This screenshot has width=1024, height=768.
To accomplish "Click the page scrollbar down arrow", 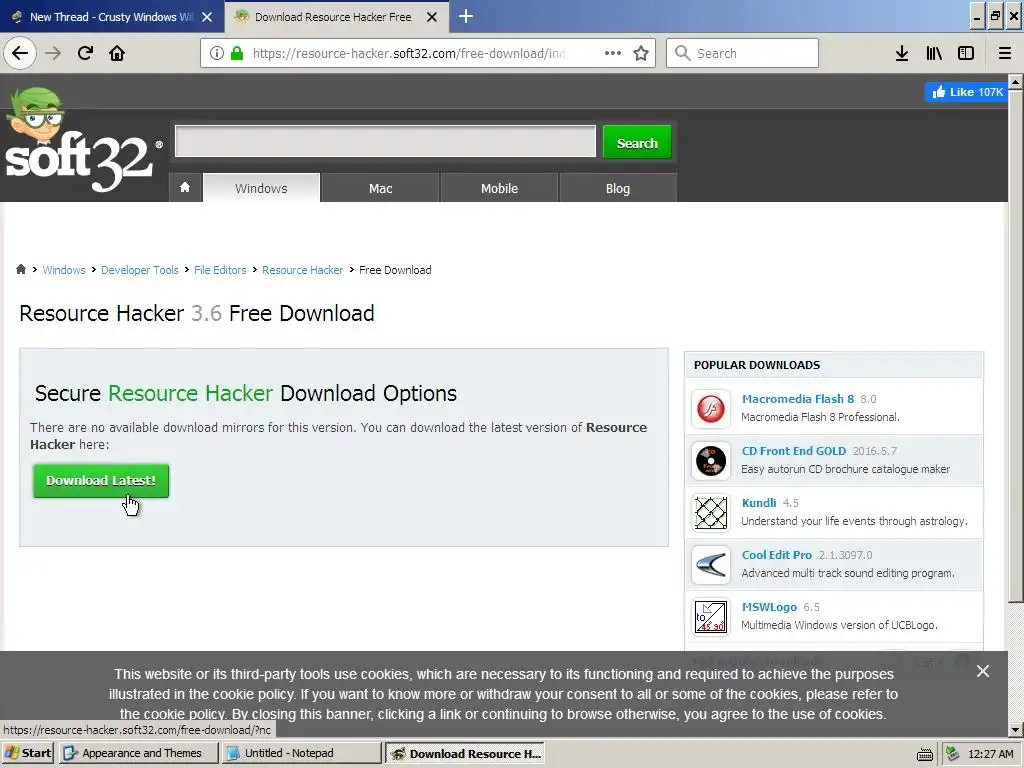I will click(x=1015, y=729).
